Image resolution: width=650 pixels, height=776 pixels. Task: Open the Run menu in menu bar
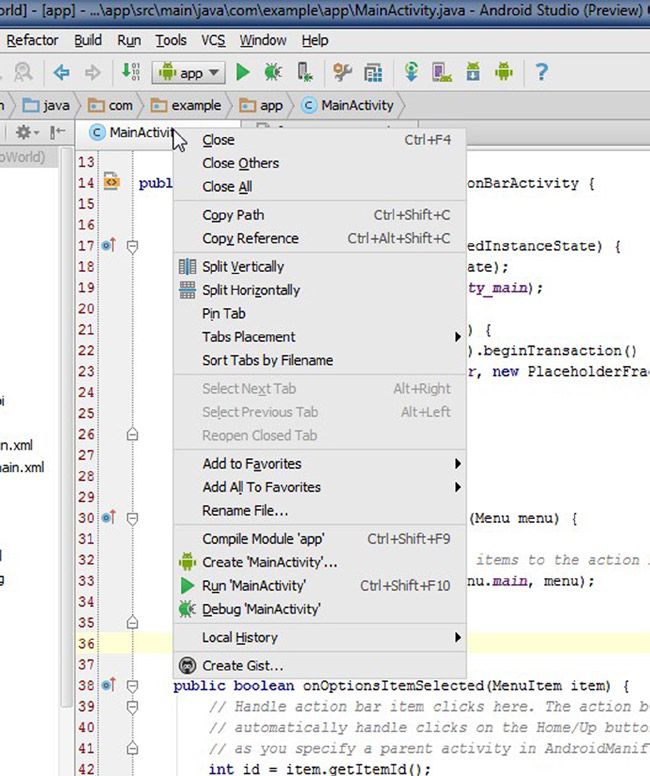129,40
